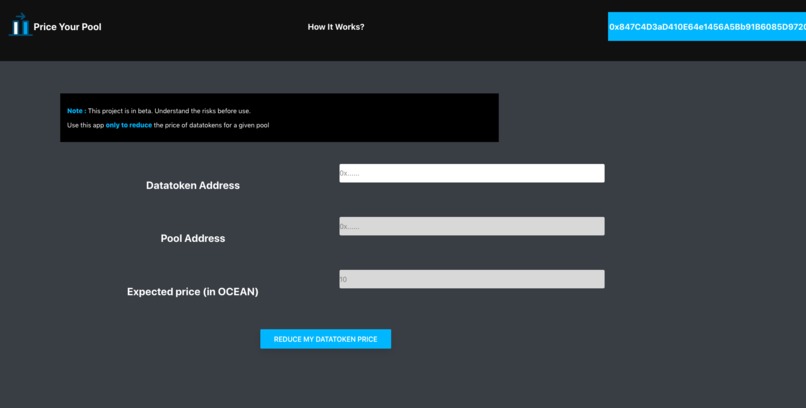Click 'This project is in beta' note text
The width and height of the screenshot is (806, 408).
169,110
